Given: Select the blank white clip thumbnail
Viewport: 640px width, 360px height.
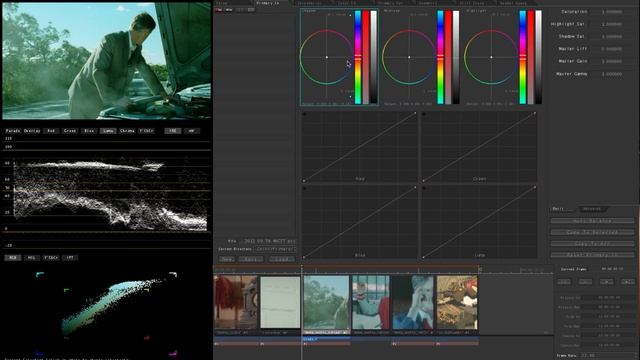Looking at the screenshot, I should 280,302.
